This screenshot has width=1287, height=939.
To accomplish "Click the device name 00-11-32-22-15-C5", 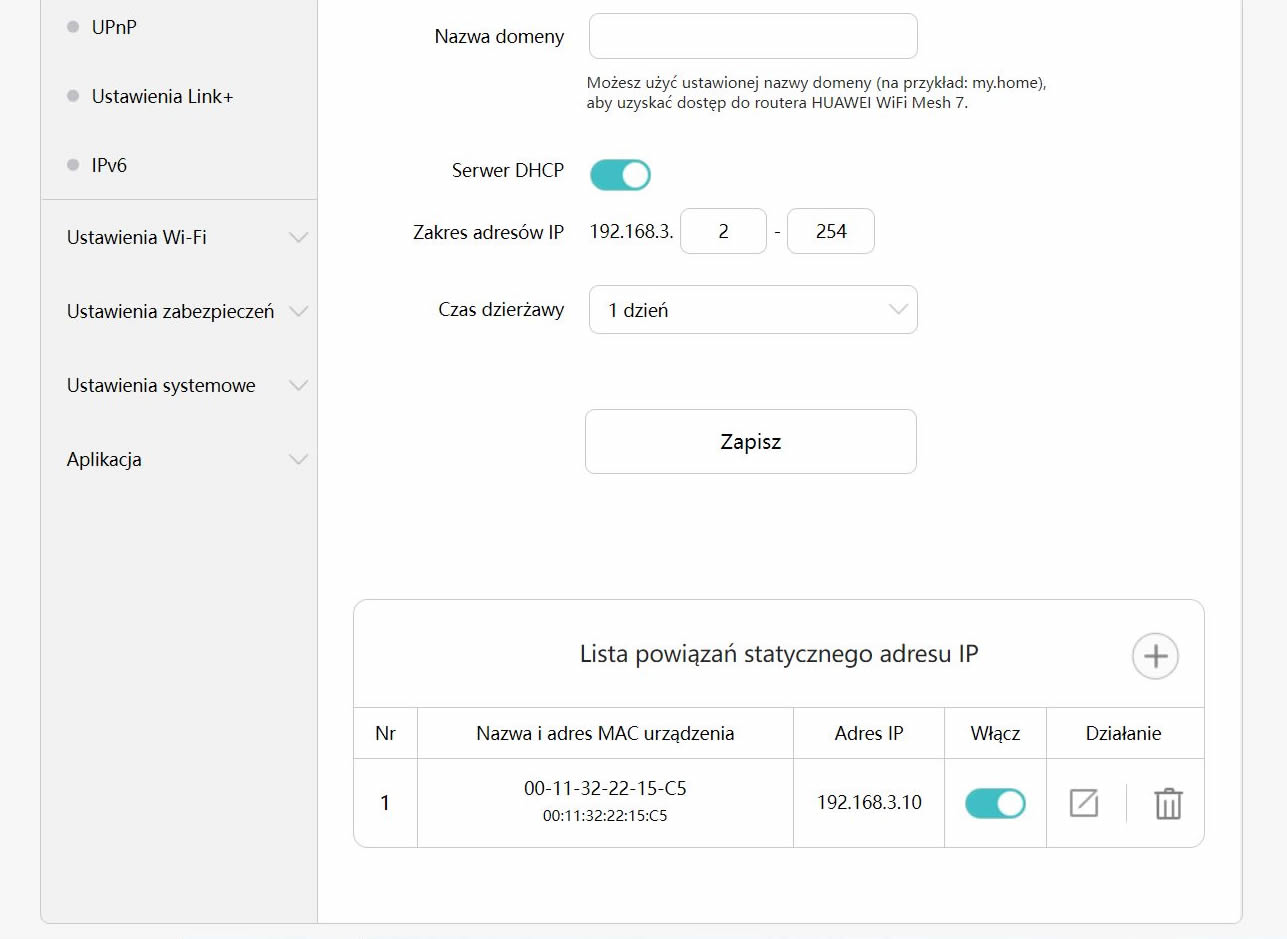I will coord(605,789).
